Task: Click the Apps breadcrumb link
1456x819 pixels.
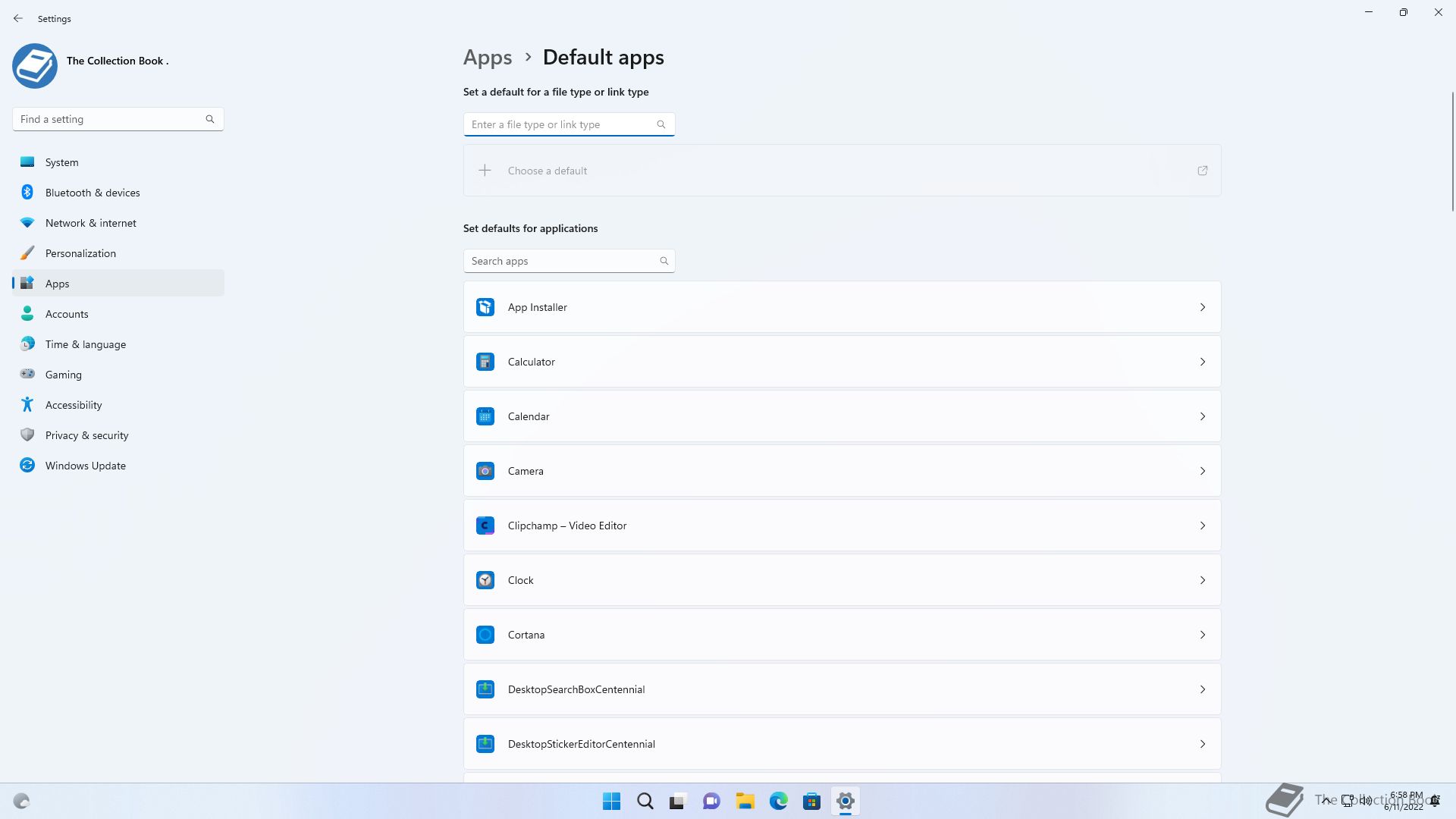Action: pyautogui.click(x=488, y=58)
